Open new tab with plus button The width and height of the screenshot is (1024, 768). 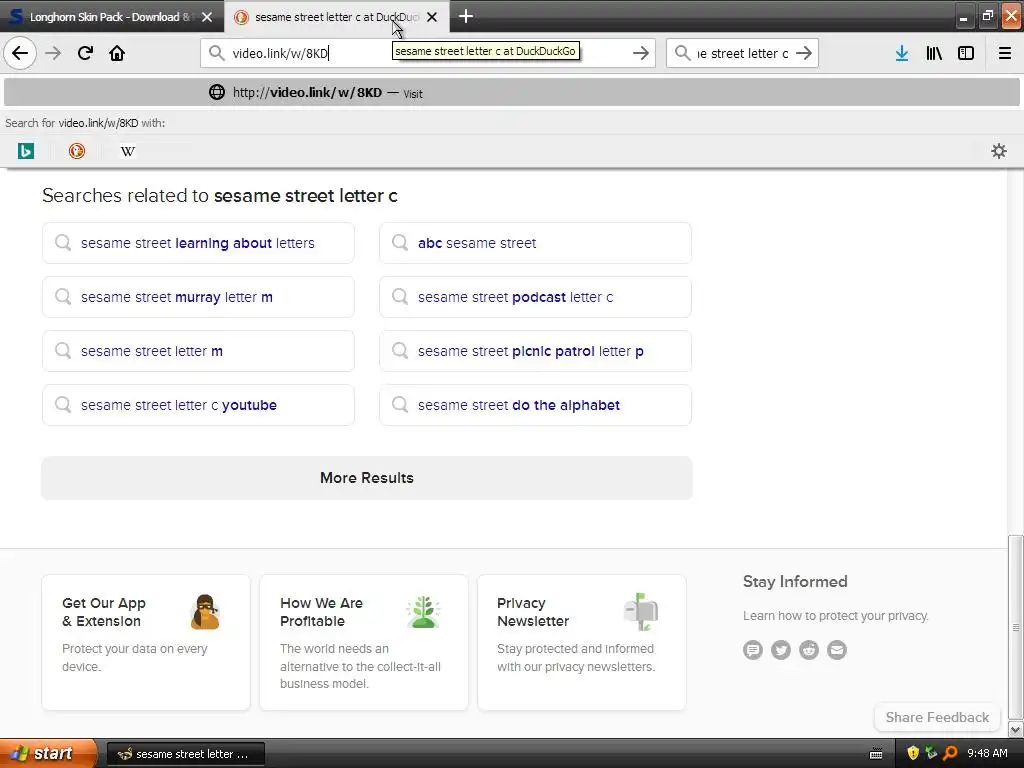466,16
